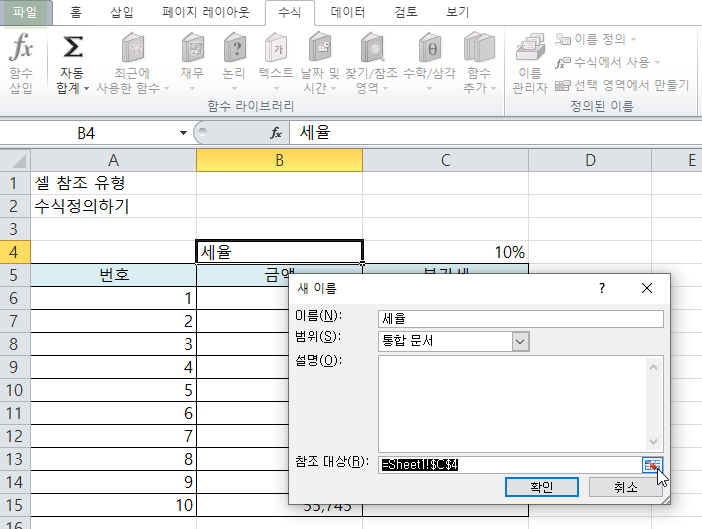Expand the 날짜 및 시간 dropdown arrow

pyautogui.click(x=334, y=88)
